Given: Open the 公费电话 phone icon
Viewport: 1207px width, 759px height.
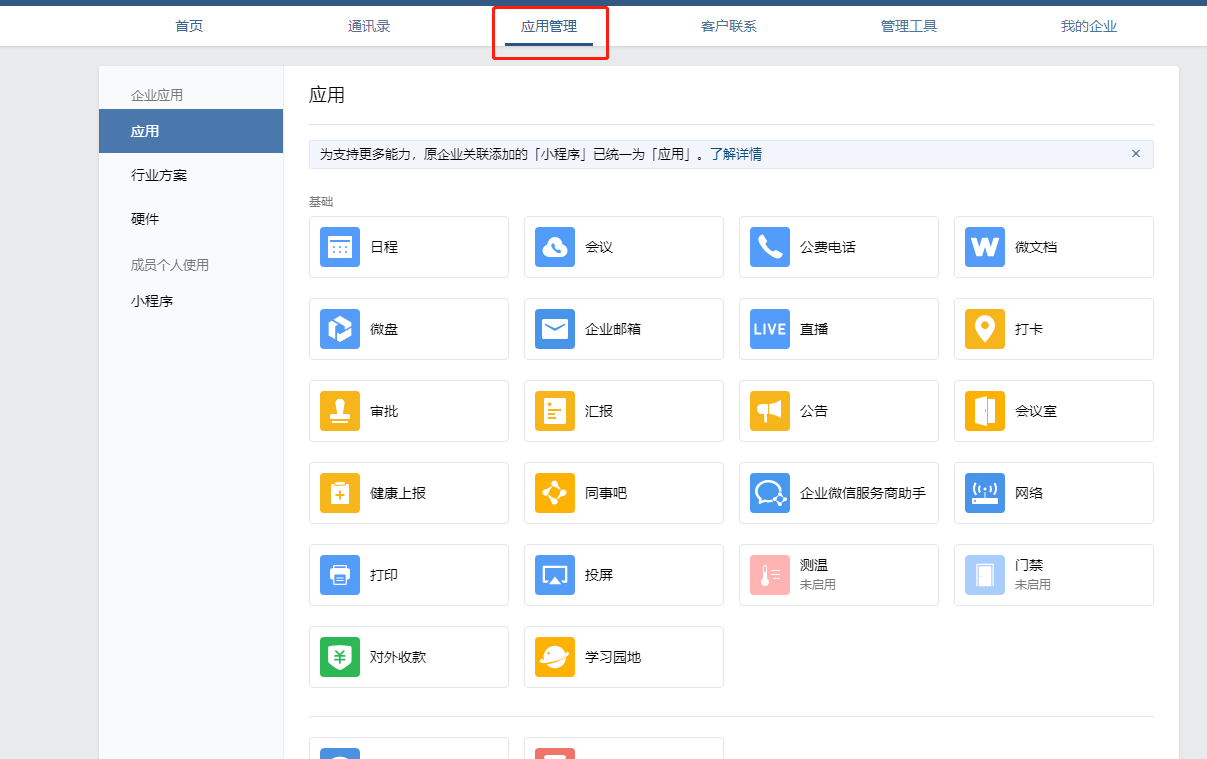Looking at the screenshot, I should tap(770, 247).
